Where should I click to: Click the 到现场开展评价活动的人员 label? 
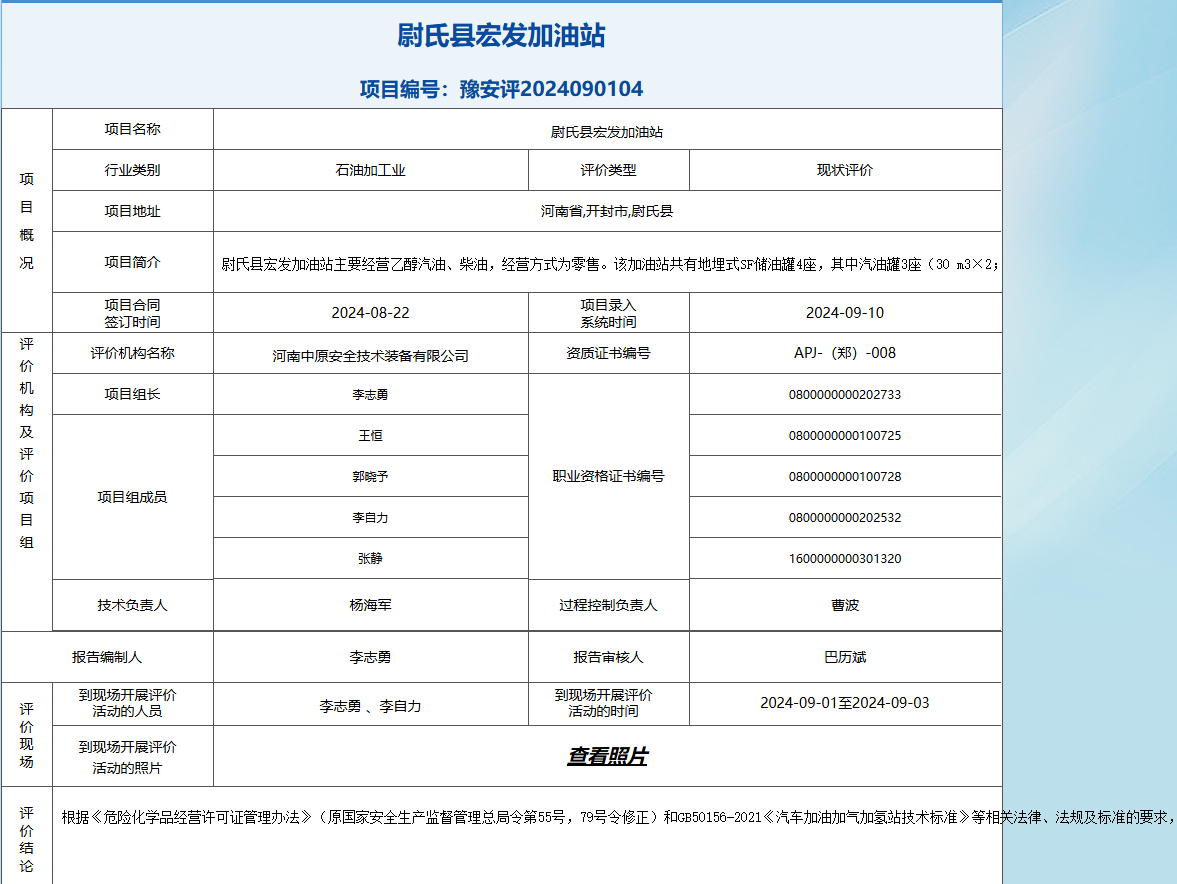pos(127,703)
